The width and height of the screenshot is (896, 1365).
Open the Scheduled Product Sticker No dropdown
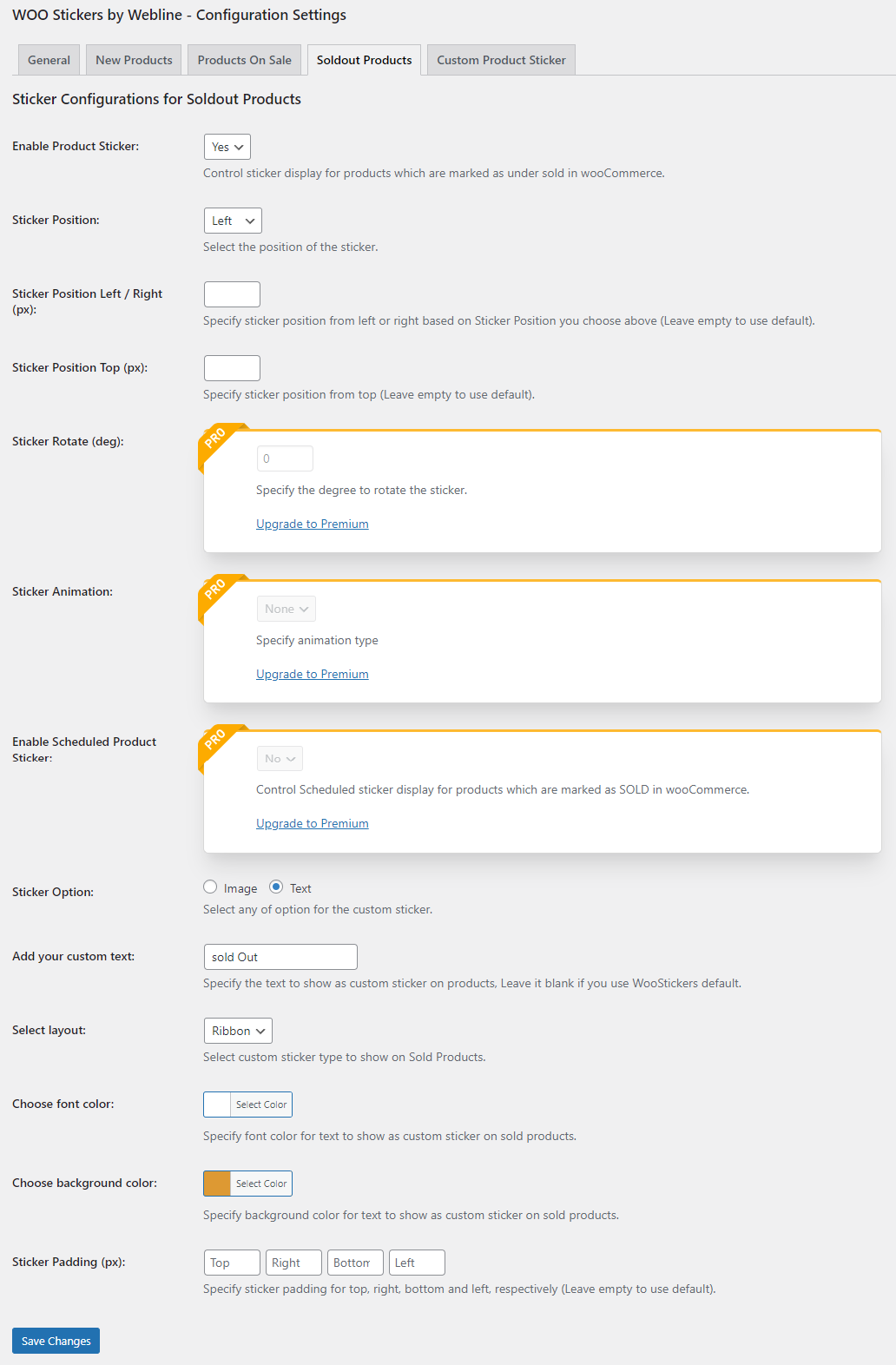pyautogui.click(x=280, y=759)
